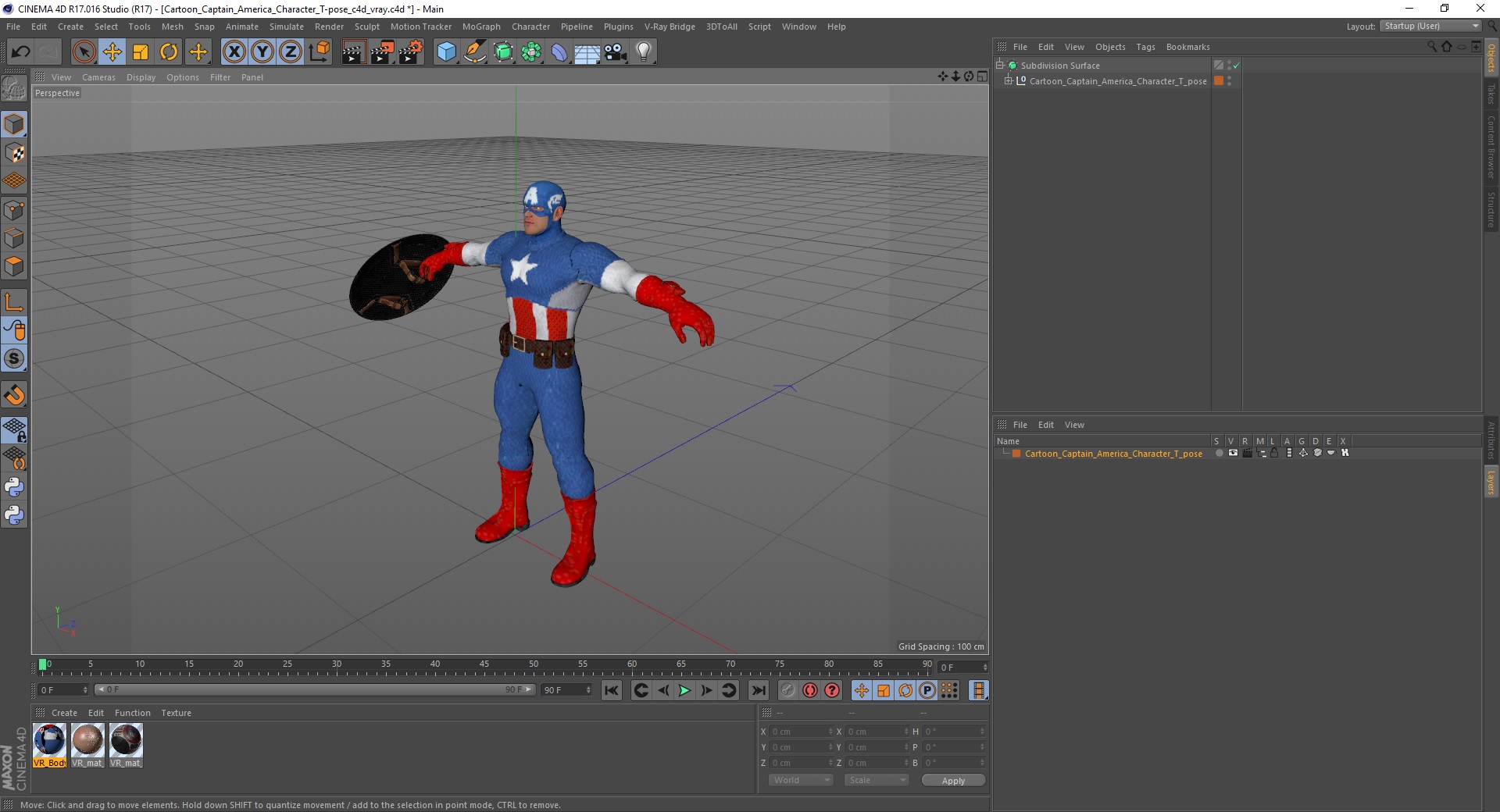This screenshot has height=812, width=1500.
Task: Open the spline Pen tool
Action: [x=474, y=52]
